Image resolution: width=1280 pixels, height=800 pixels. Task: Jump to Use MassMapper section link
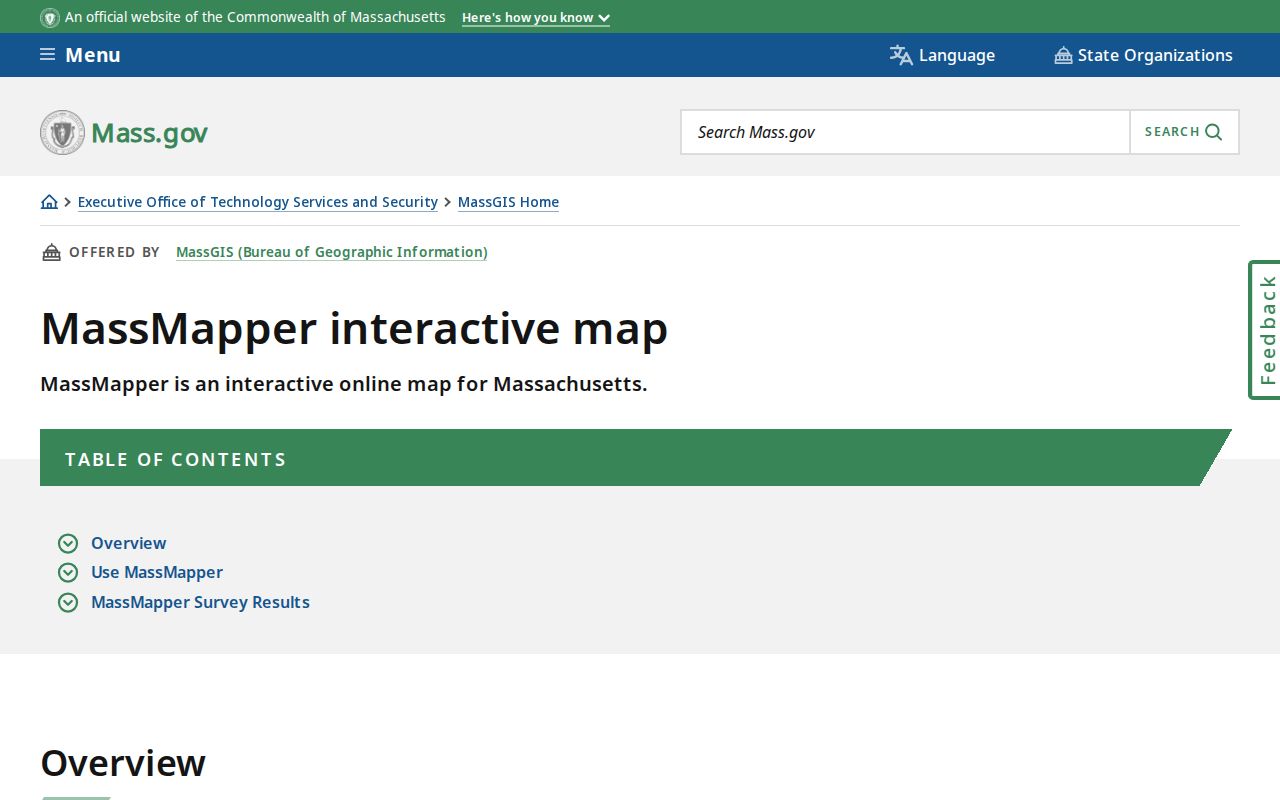pyautogui.click(x=157, y=572)
